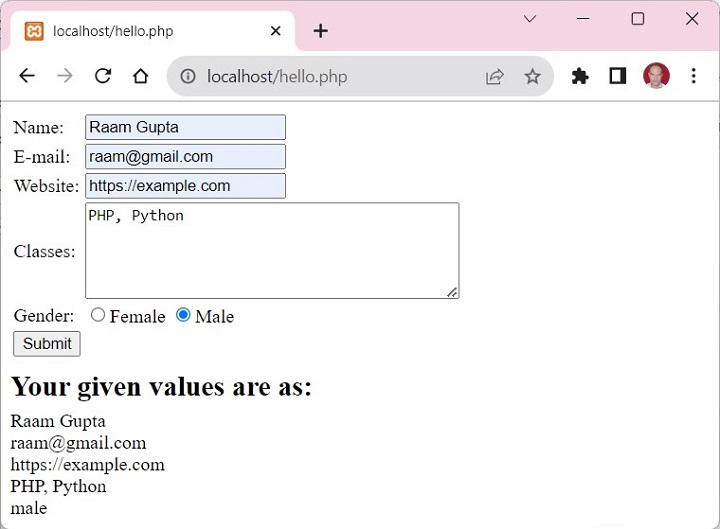Click the 'Website:' label
Viewport: 720px width, 529px height.
tap(46, 186)
